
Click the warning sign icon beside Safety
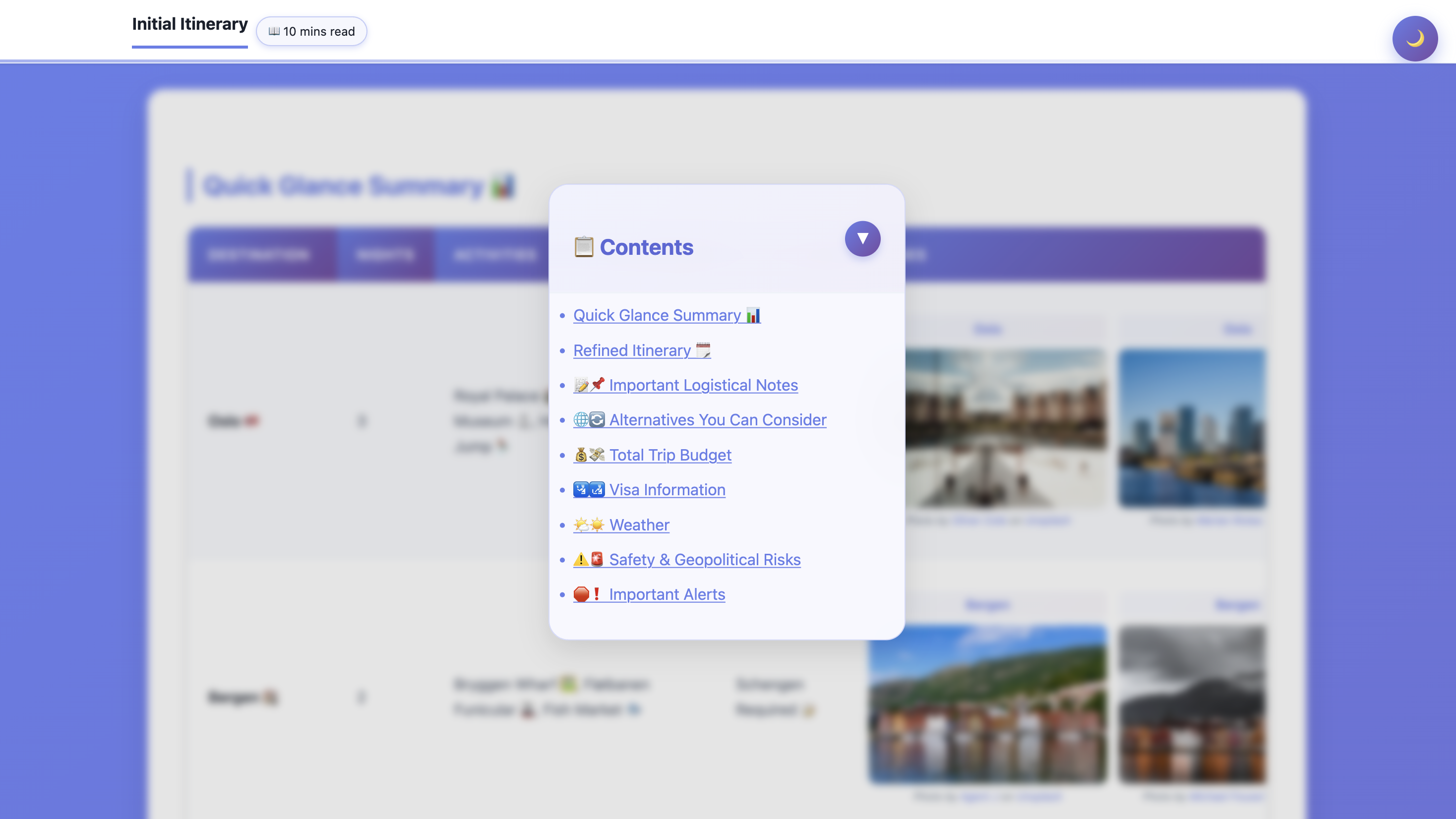581,560
